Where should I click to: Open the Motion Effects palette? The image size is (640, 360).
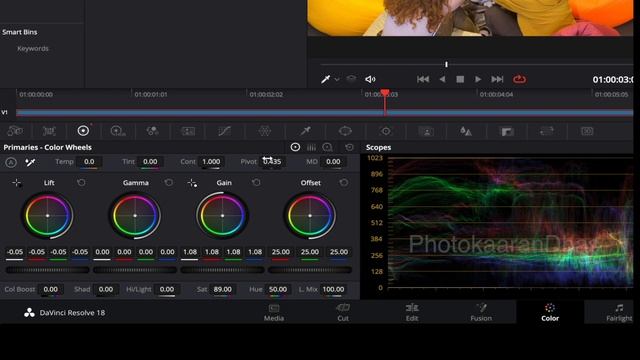point(188,131)
